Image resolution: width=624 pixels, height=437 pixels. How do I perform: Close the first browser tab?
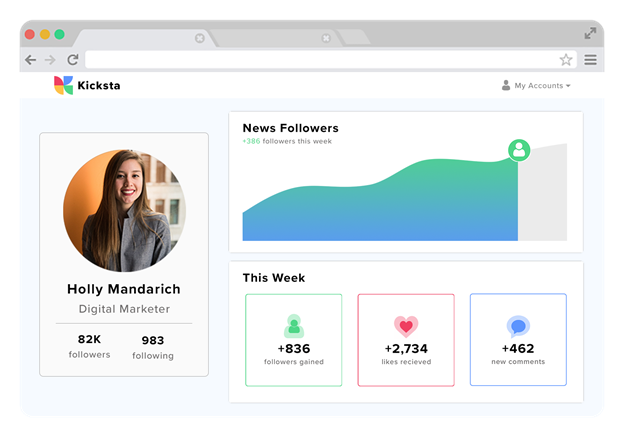tap(200, 38)
